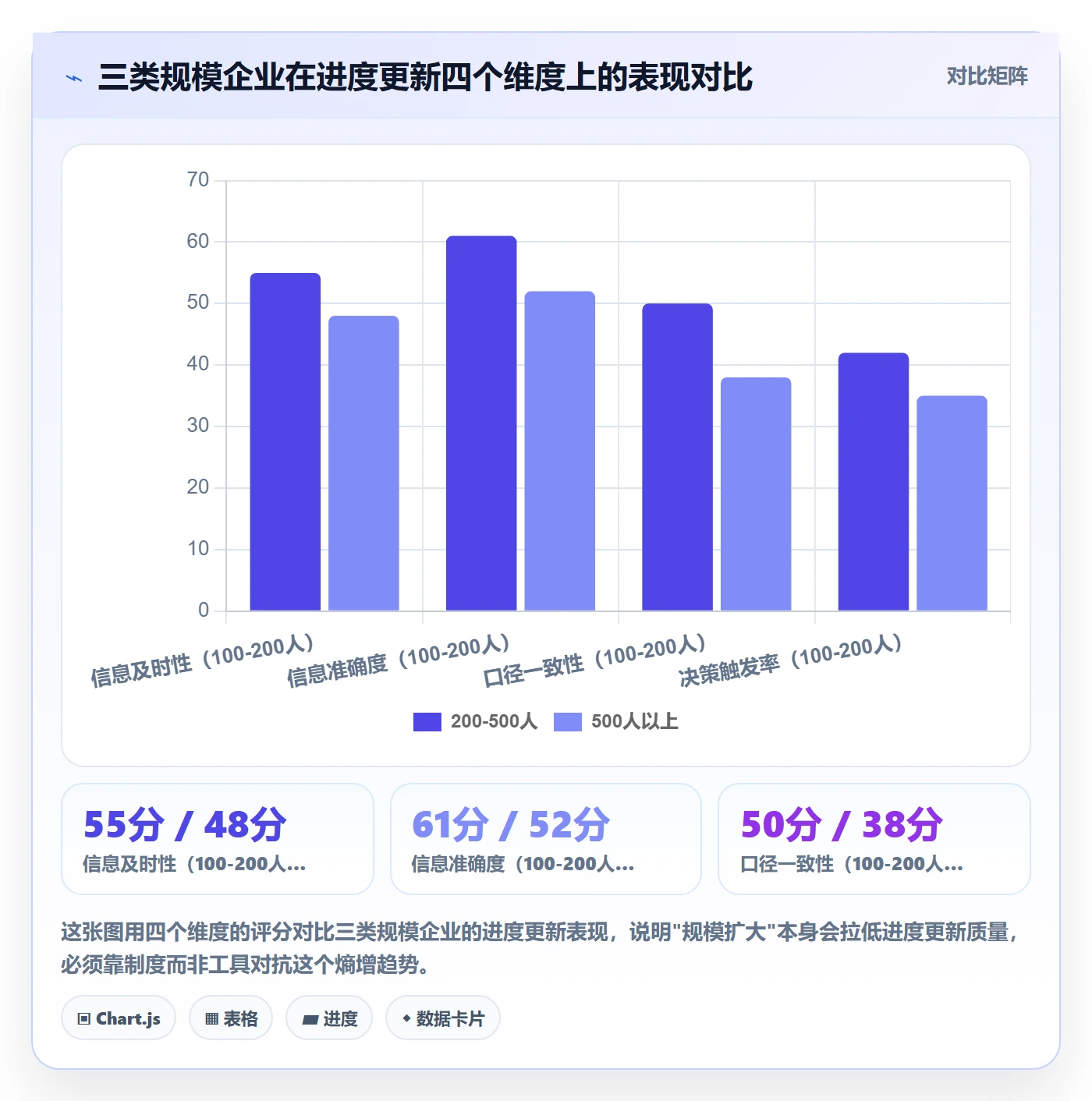Click the 对比矩阵 label in the header
Viewport: 1092px width, 1101px height.
tap(987, 76)
